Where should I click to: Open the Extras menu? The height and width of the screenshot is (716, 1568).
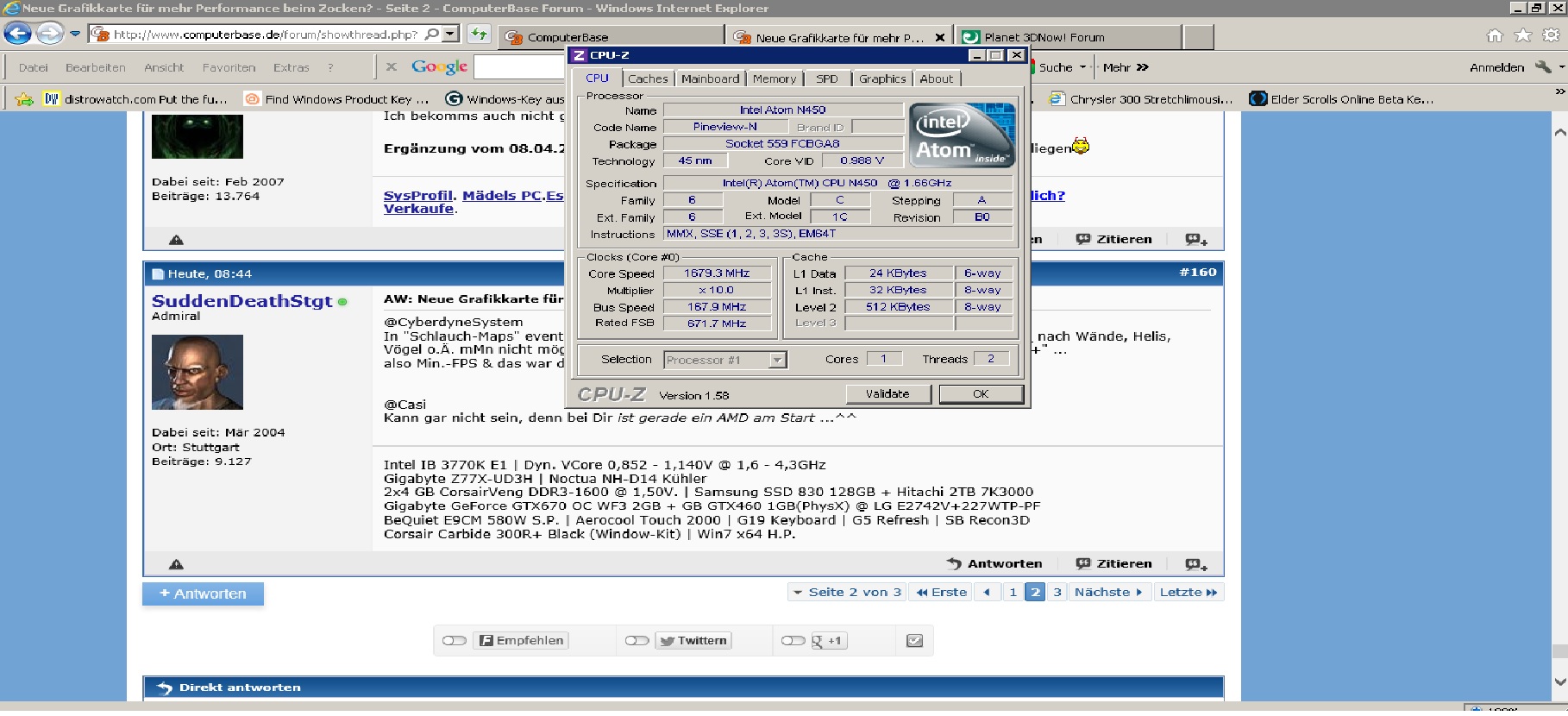pyautogui.click(x=292, y=67)
